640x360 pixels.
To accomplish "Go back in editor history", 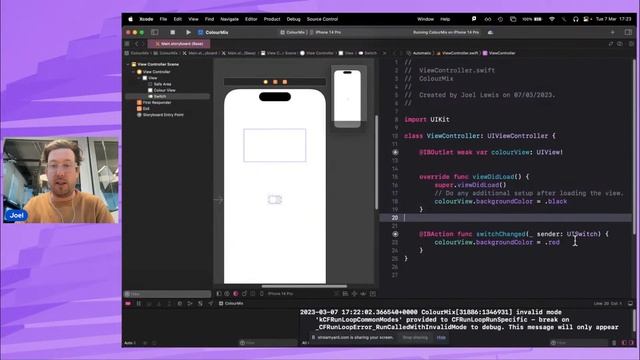I will pyautogui.click(x=137, y=44).
